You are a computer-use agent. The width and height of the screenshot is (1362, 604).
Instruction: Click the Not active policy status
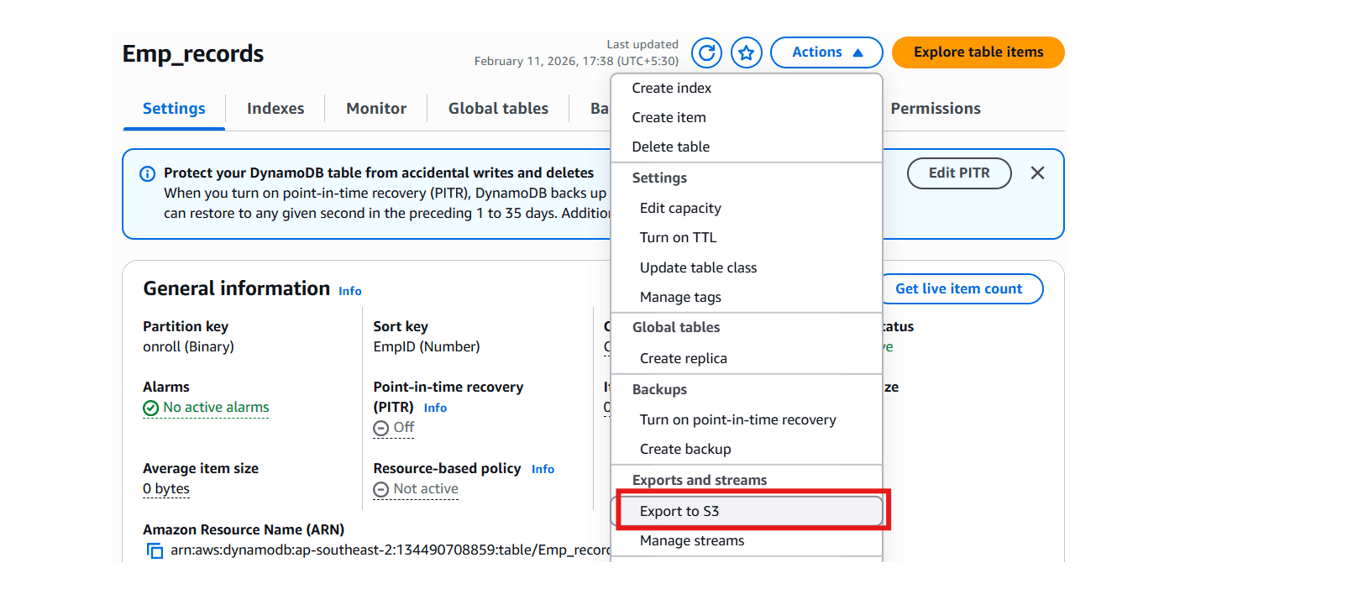[x=416, y=489]
